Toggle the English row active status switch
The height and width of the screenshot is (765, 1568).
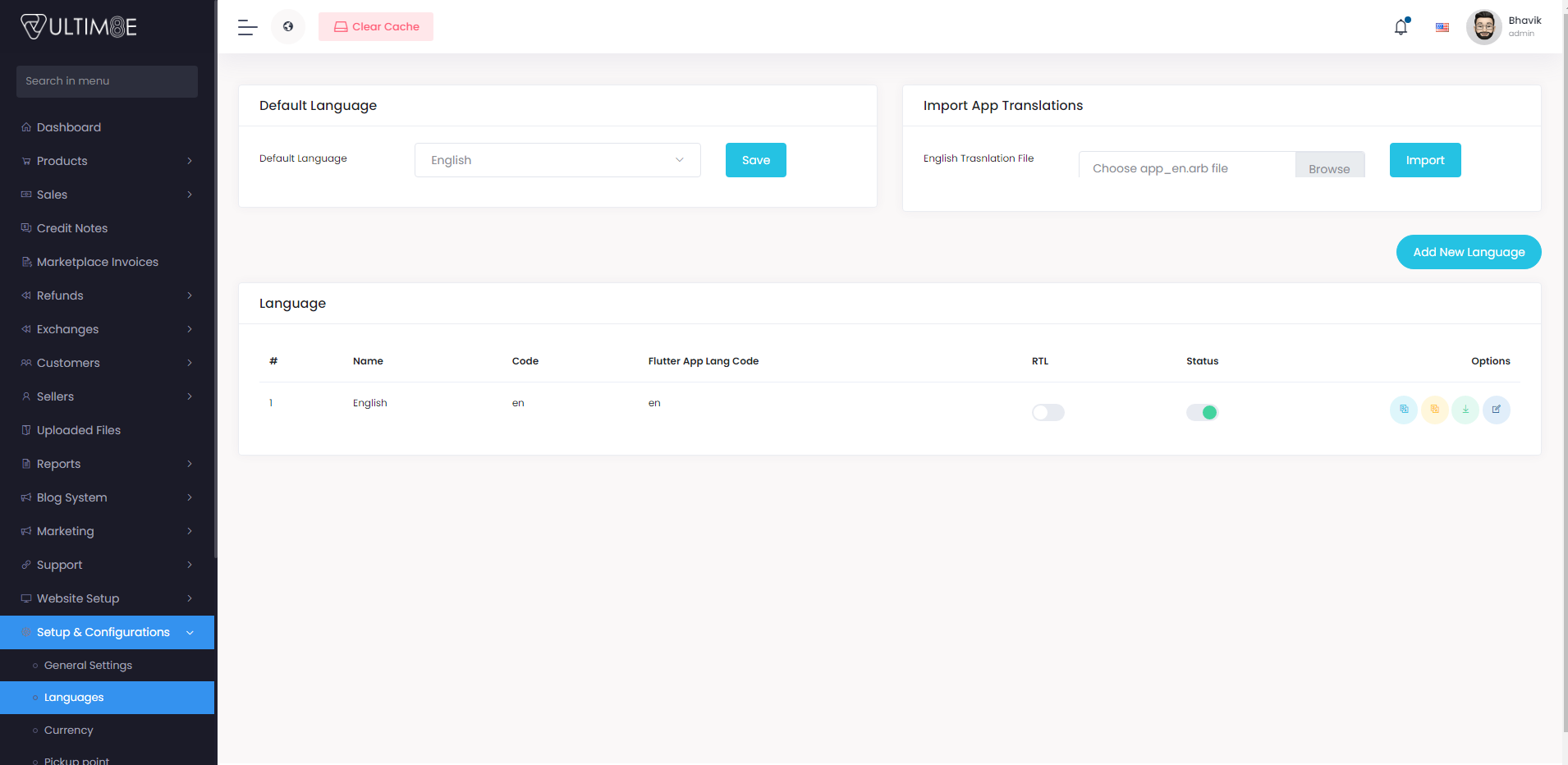1202,412
